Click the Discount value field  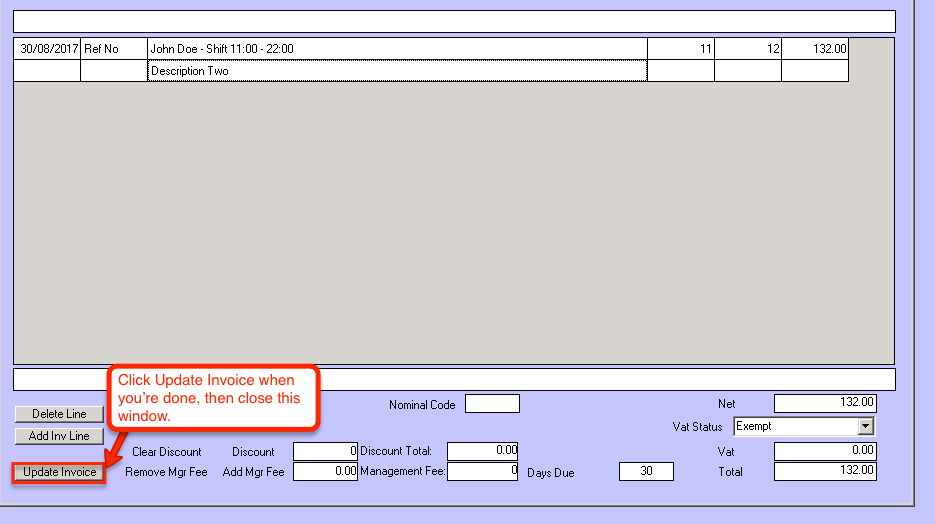point(325,451)
